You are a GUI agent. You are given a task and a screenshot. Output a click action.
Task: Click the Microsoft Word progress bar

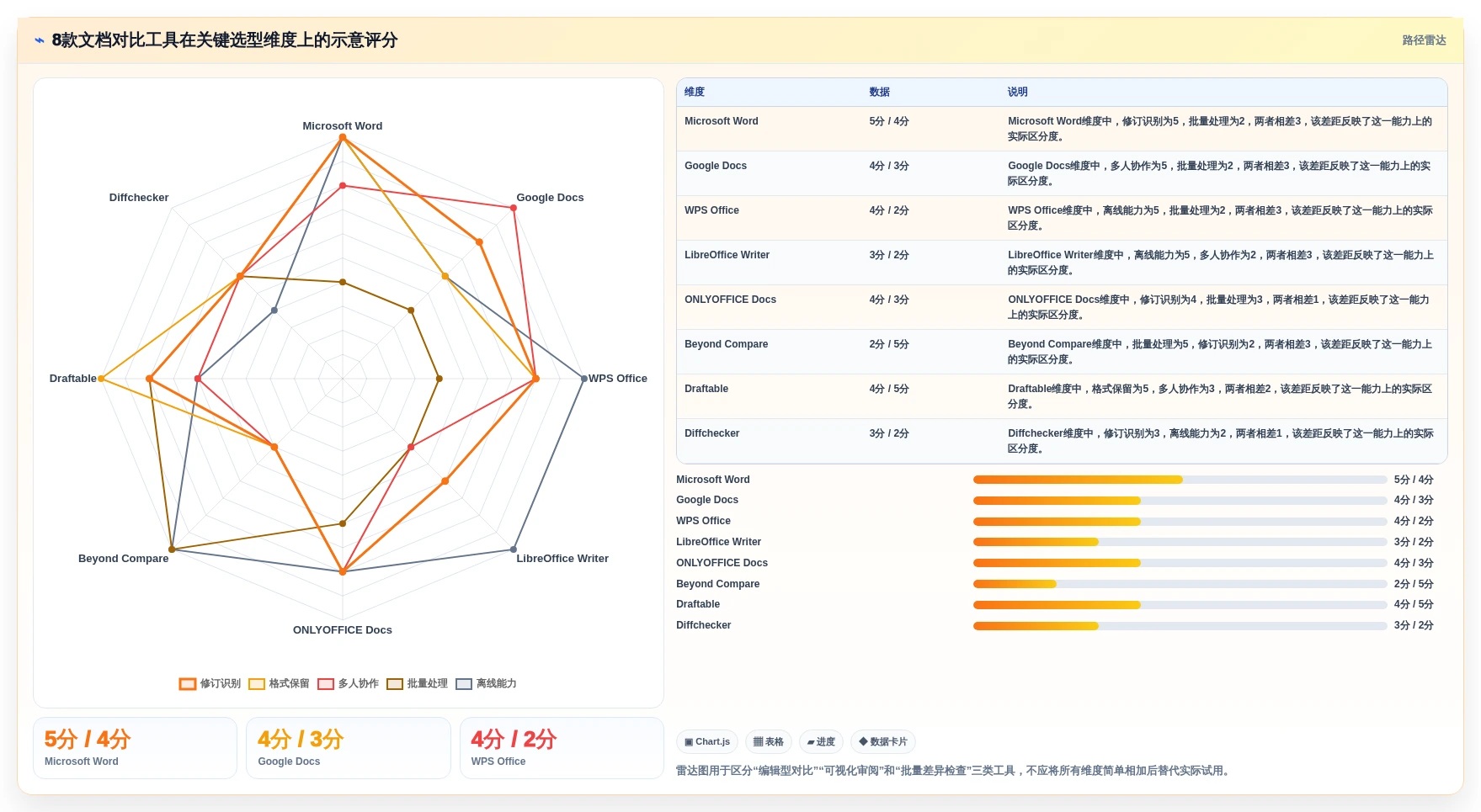click(1180, 480)
